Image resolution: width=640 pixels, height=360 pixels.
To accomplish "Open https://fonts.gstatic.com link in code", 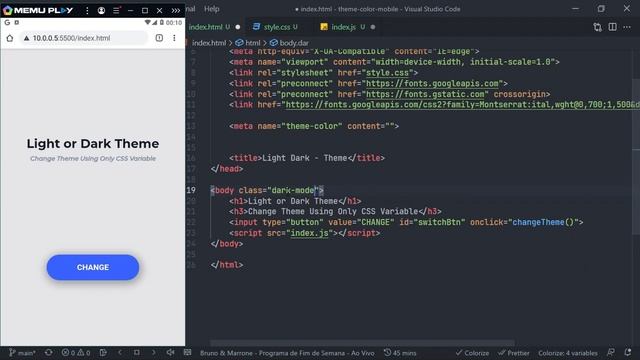I will click(x=425, y=94).
